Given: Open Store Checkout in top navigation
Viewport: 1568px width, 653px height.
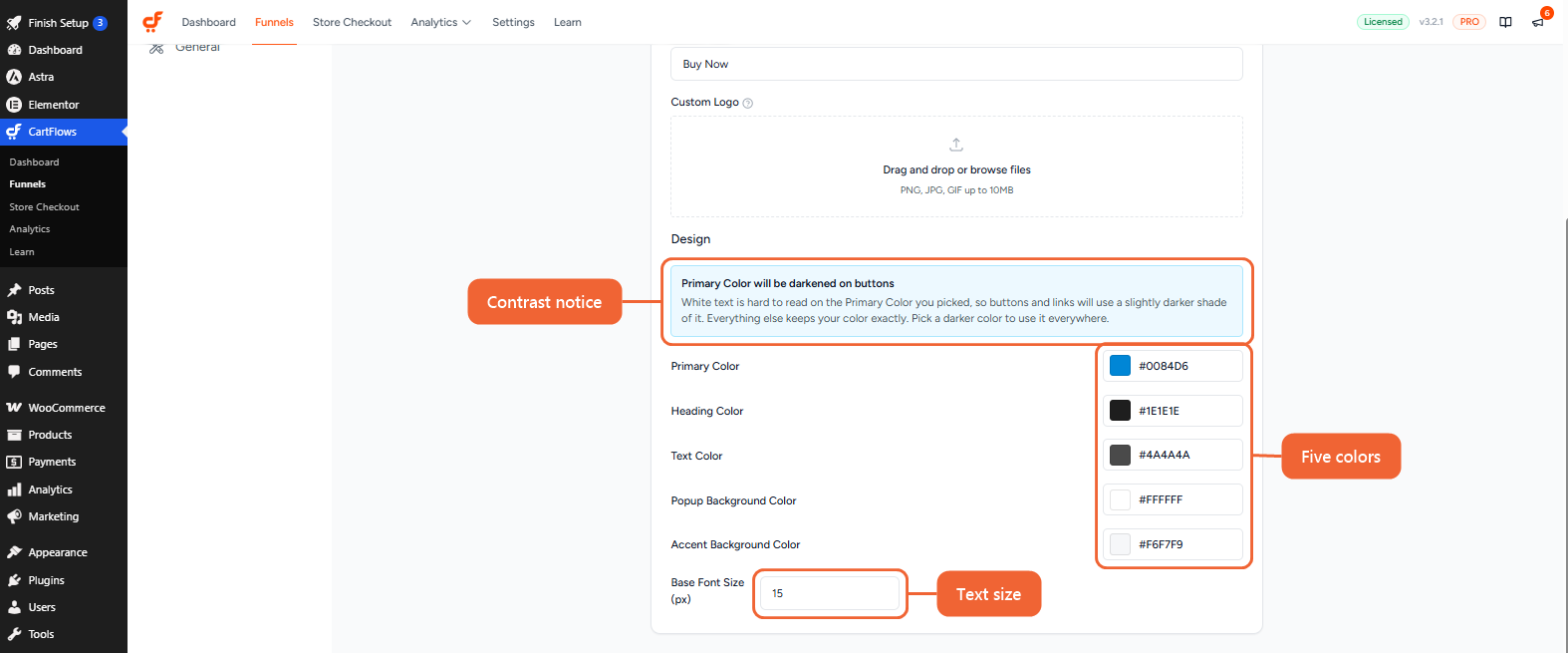Looking at the screenshot, I should click(x=352, y=22).
